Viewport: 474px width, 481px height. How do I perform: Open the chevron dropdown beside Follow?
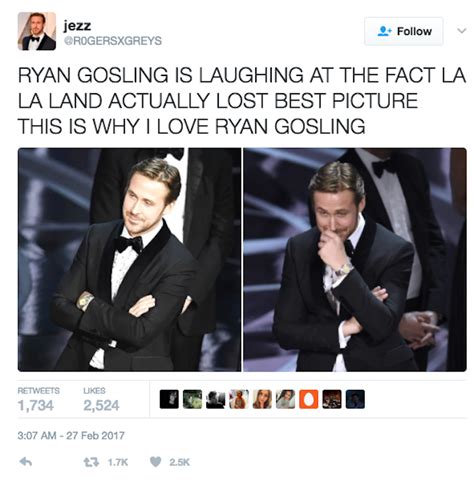[461, 31]
